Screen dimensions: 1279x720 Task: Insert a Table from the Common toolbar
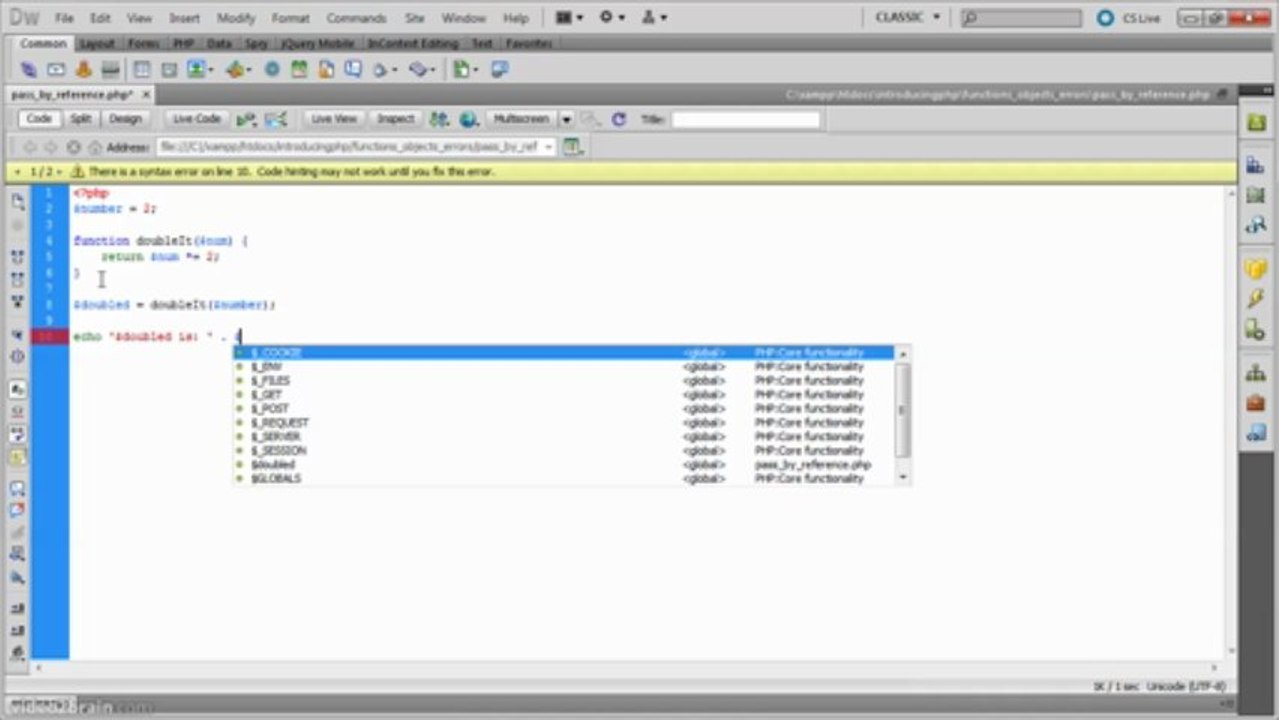[142, 69]
